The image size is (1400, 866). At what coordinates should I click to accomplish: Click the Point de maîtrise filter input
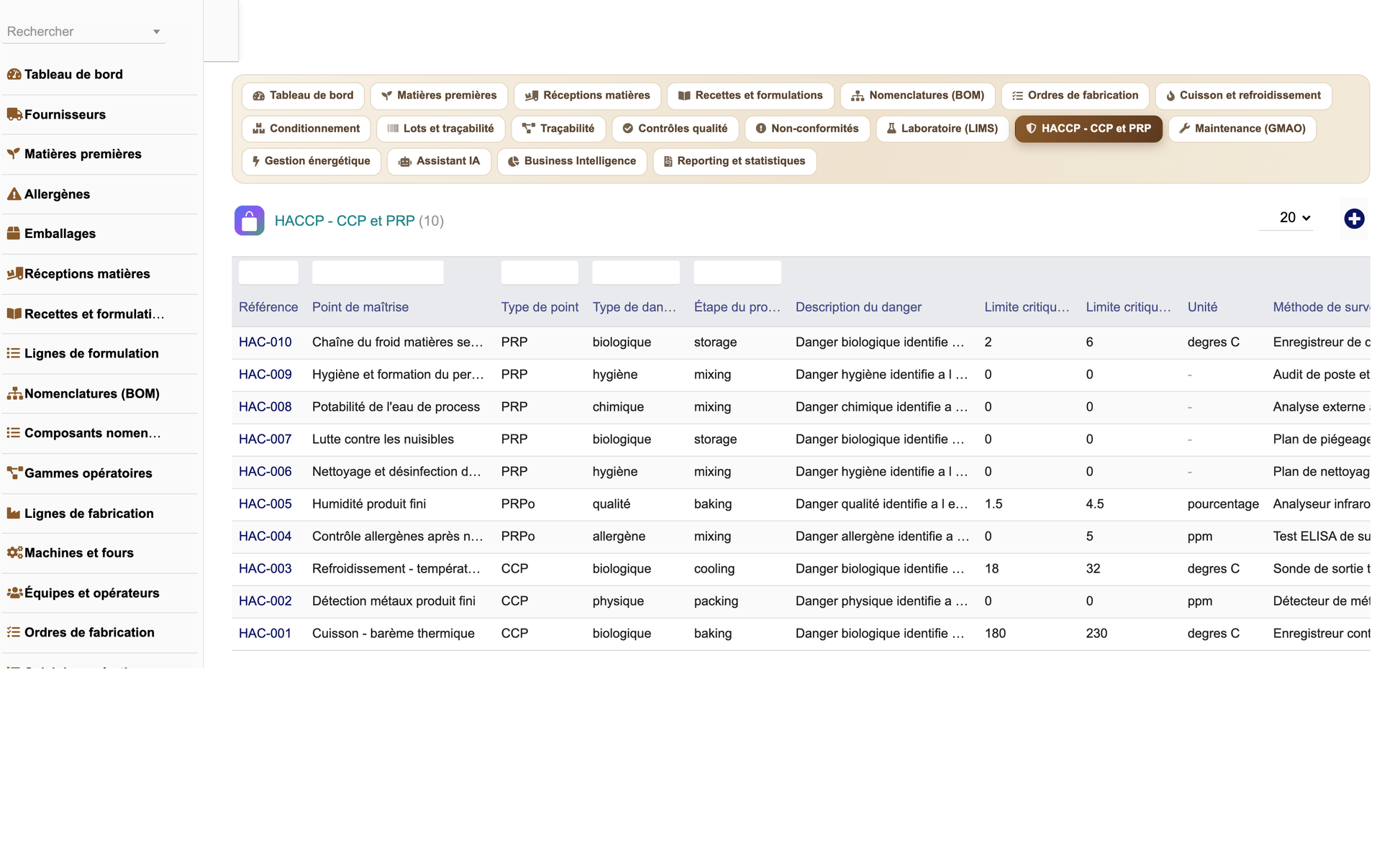pyautogui.click(x=378, y=273)
